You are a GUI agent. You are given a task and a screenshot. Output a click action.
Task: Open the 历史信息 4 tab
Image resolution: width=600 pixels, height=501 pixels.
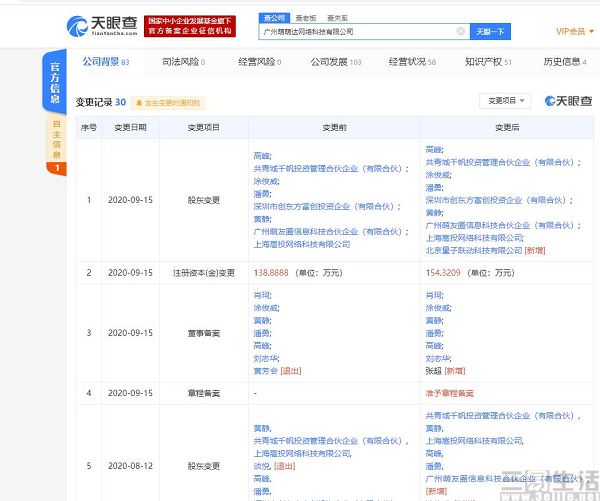(565, 62)
